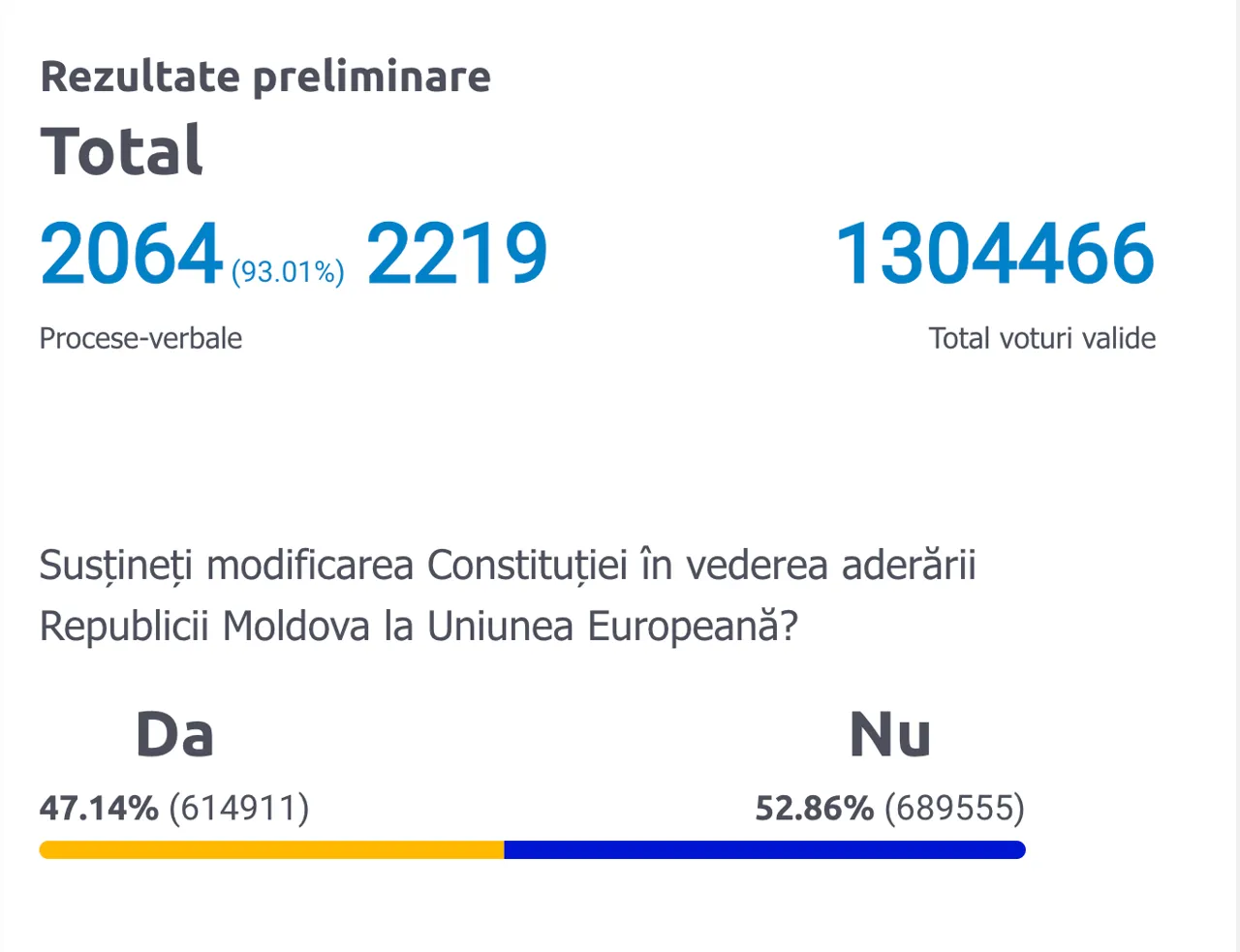
Task: Click the "Procese-verbale" label
Action: click(x=140, y=339)
